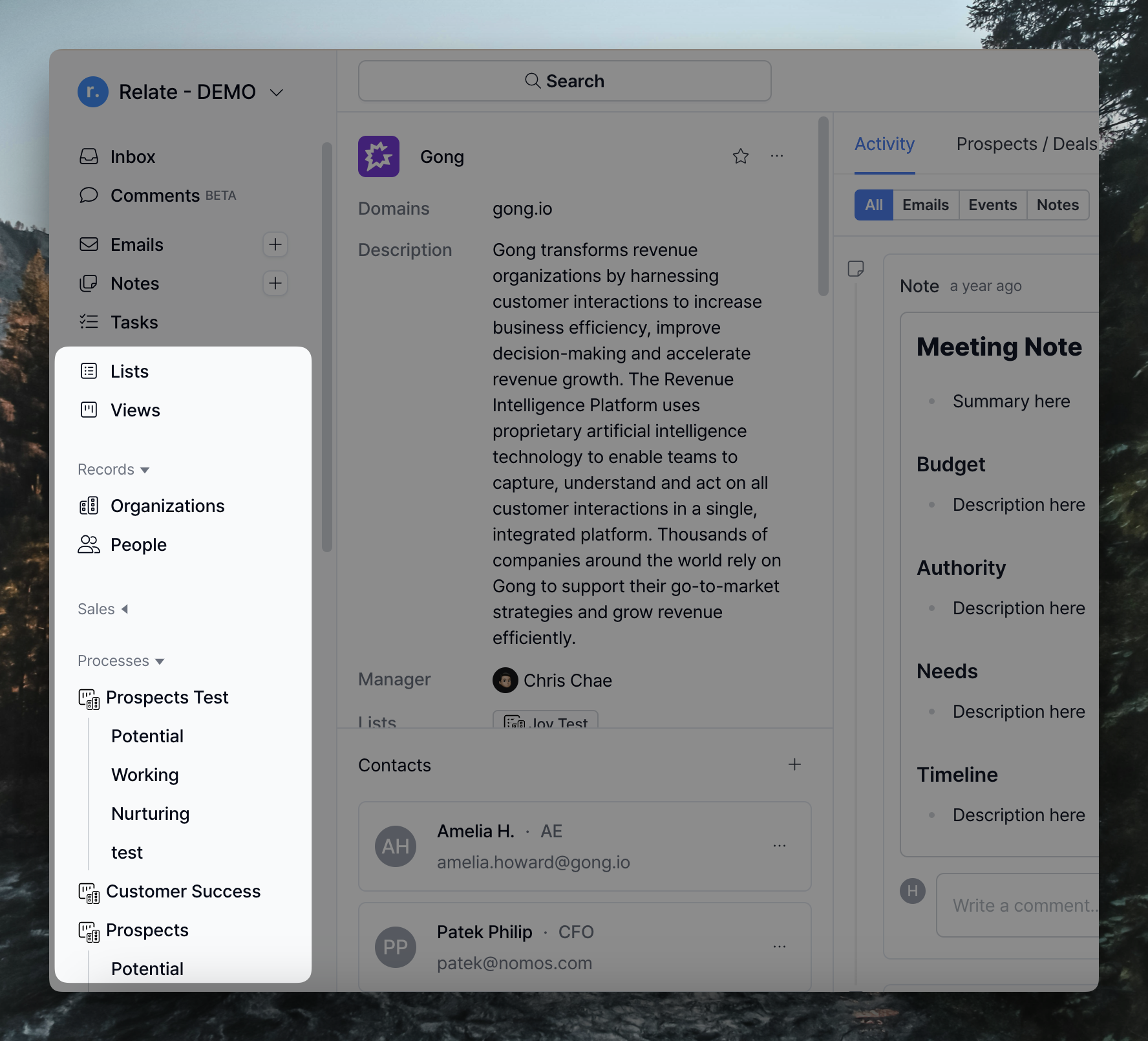Image resolution: width=1148 pixels, height=1041 pixels.
Task: Click the Search field
Action: point(565,81)
